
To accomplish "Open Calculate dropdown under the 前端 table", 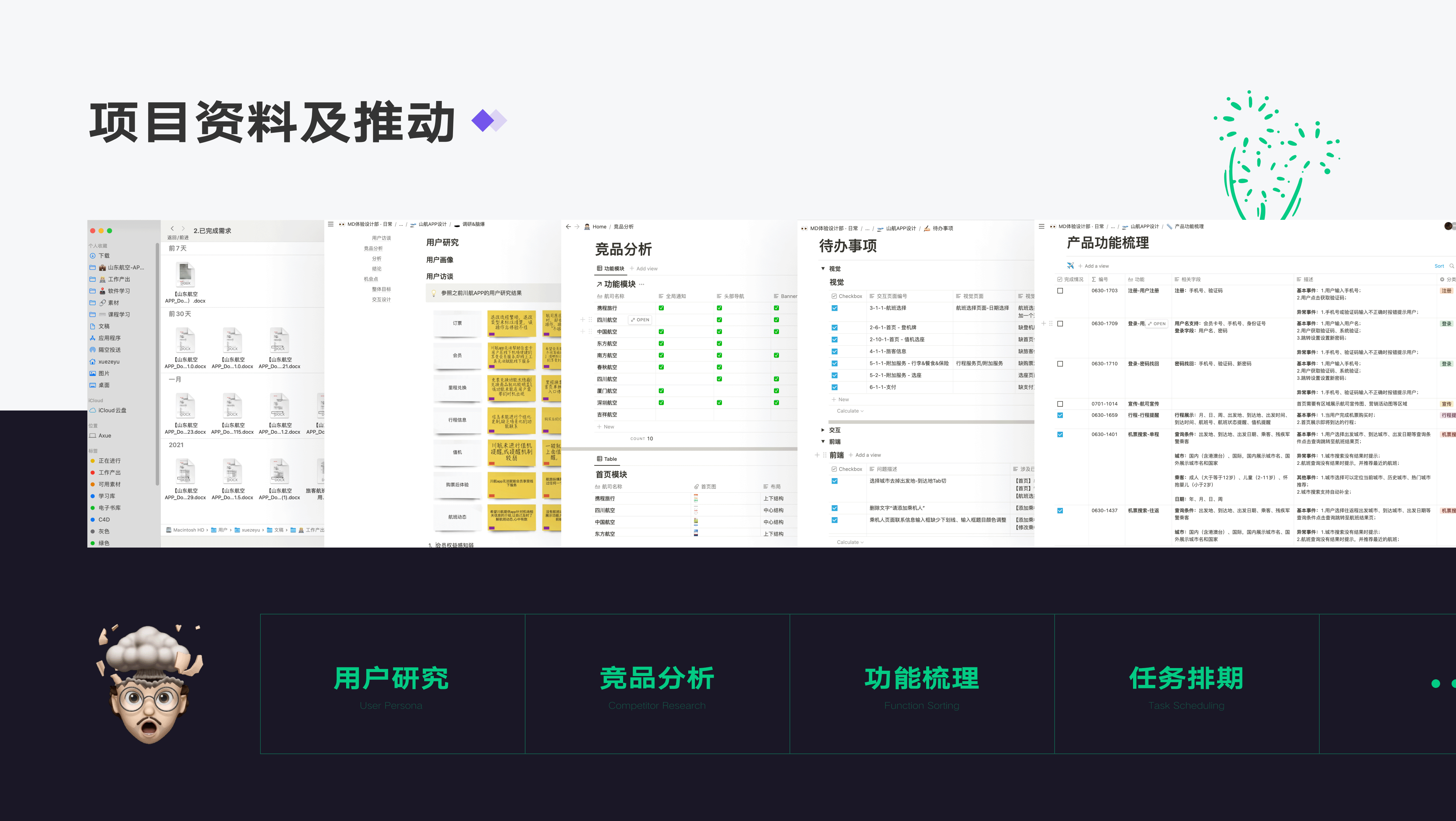I will point(849,542).
